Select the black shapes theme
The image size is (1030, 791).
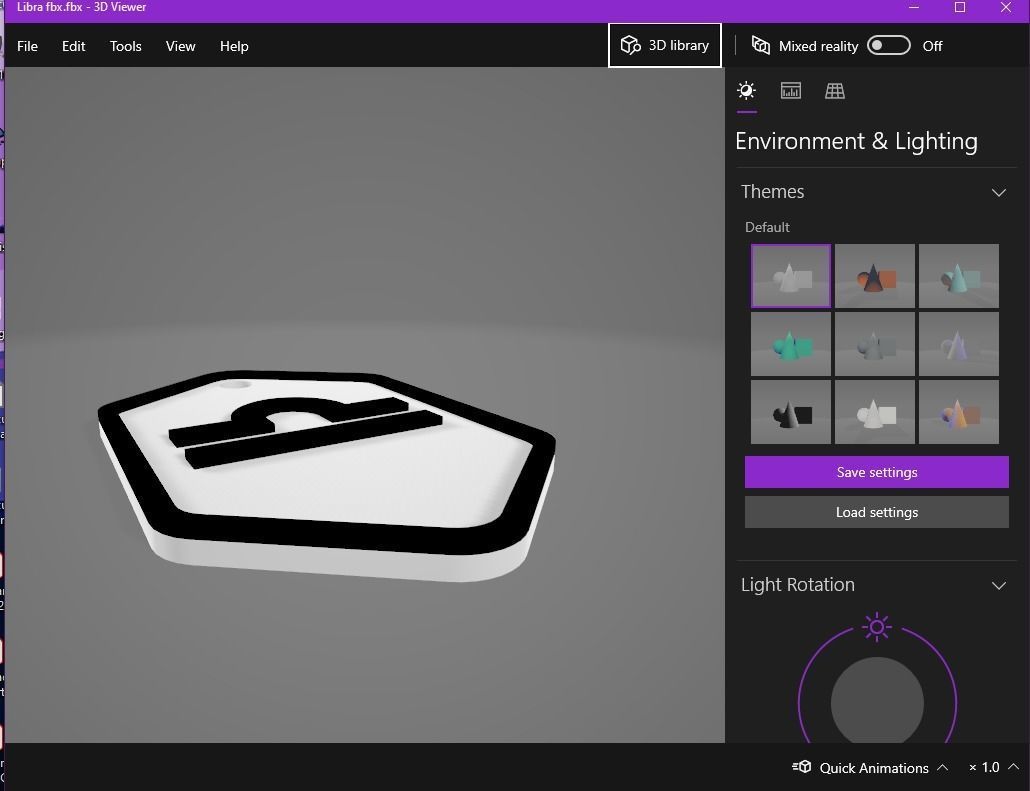[x=791, y=412]
